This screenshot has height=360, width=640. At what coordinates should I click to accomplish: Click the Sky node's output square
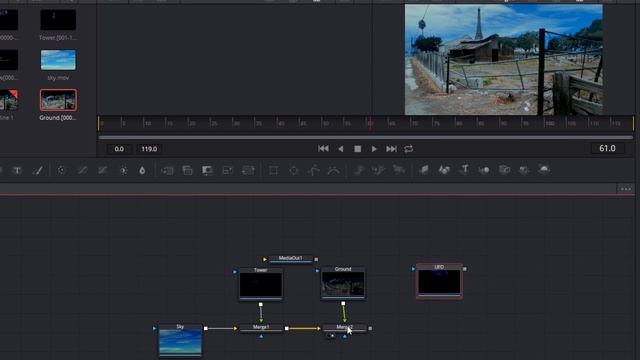click(206, 328)
